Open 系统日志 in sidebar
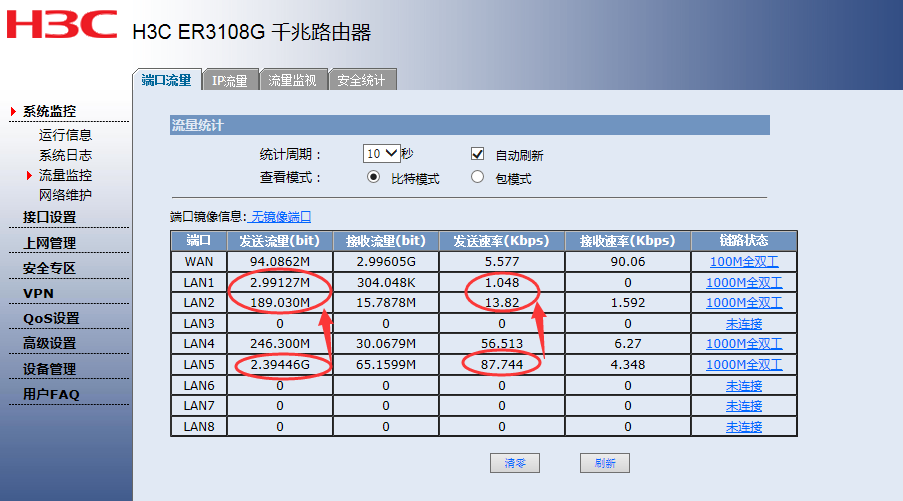The width and height of the screenshot is (903, 501). click(65, 155)
